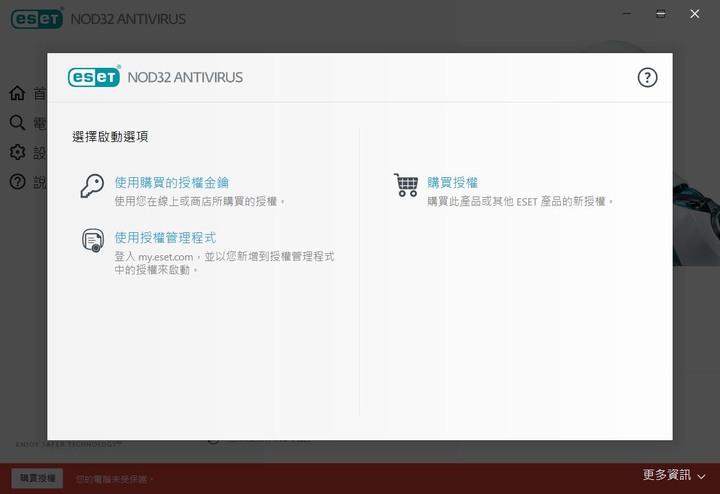720x494 pixels.
Task: Click the magnifier scan icon in sidebar
Action: (x=17, y=123)
